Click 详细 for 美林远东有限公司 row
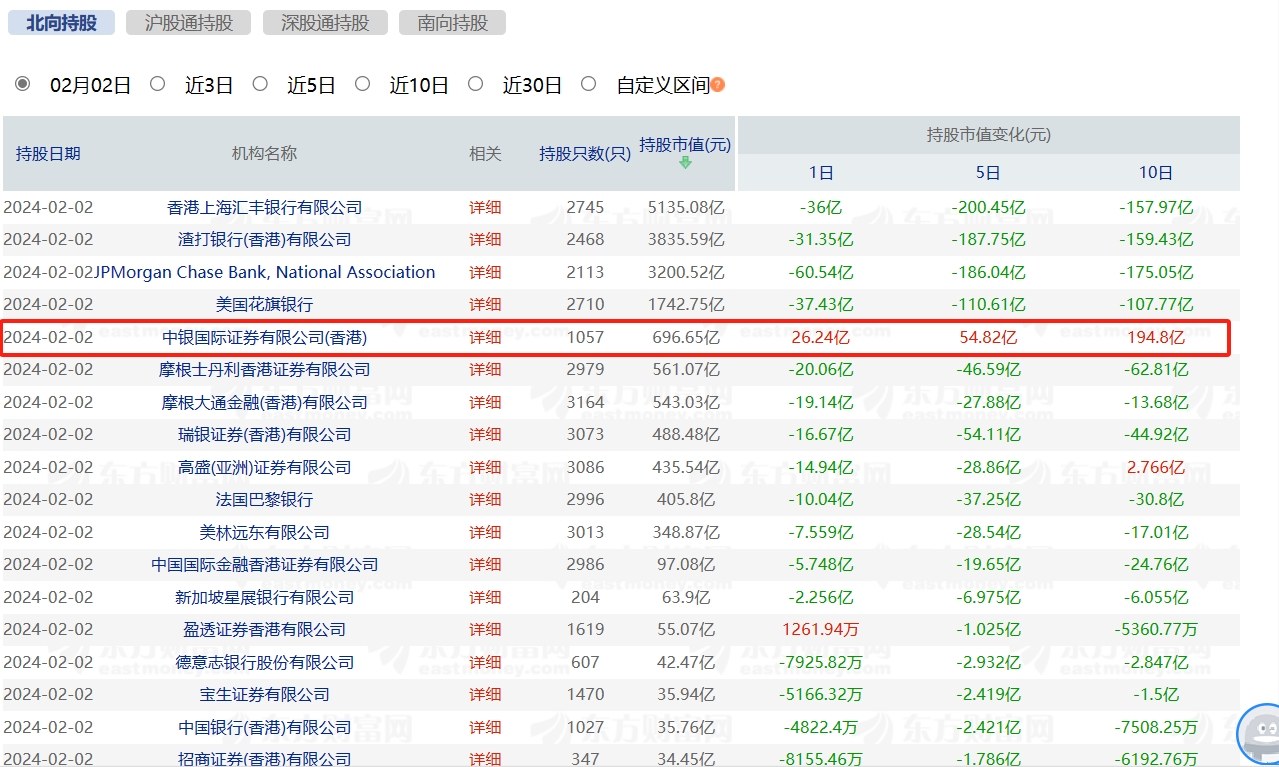 point(485,532)
